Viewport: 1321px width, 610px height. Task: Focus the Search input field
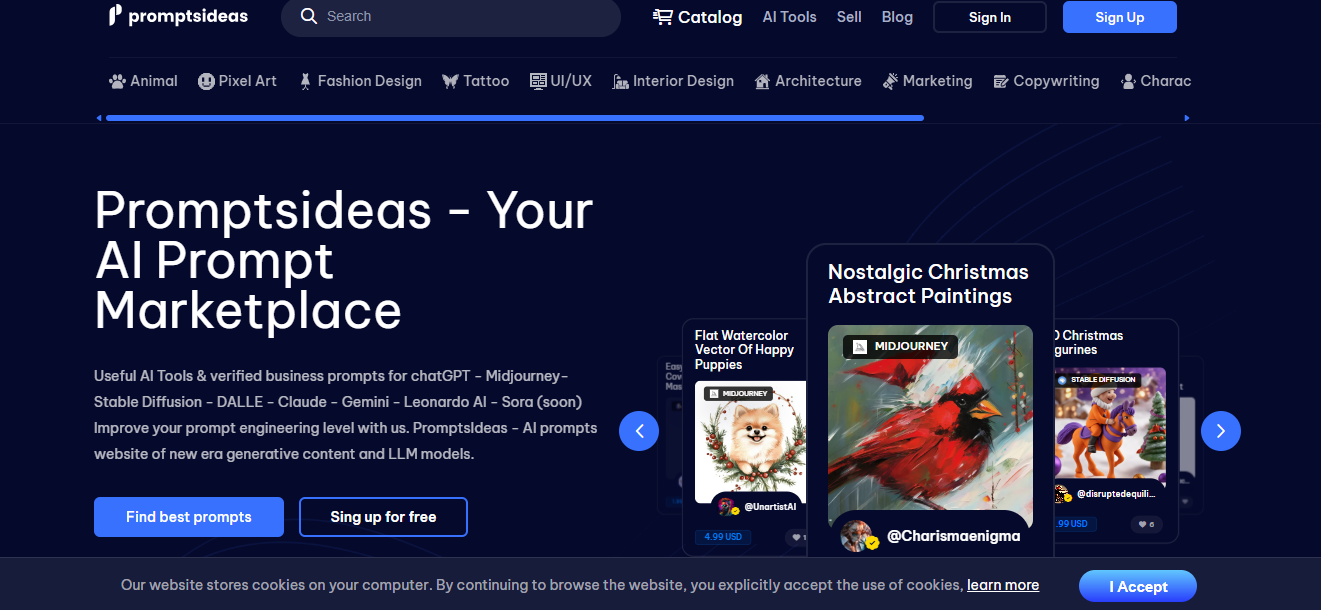click(450, 17)
